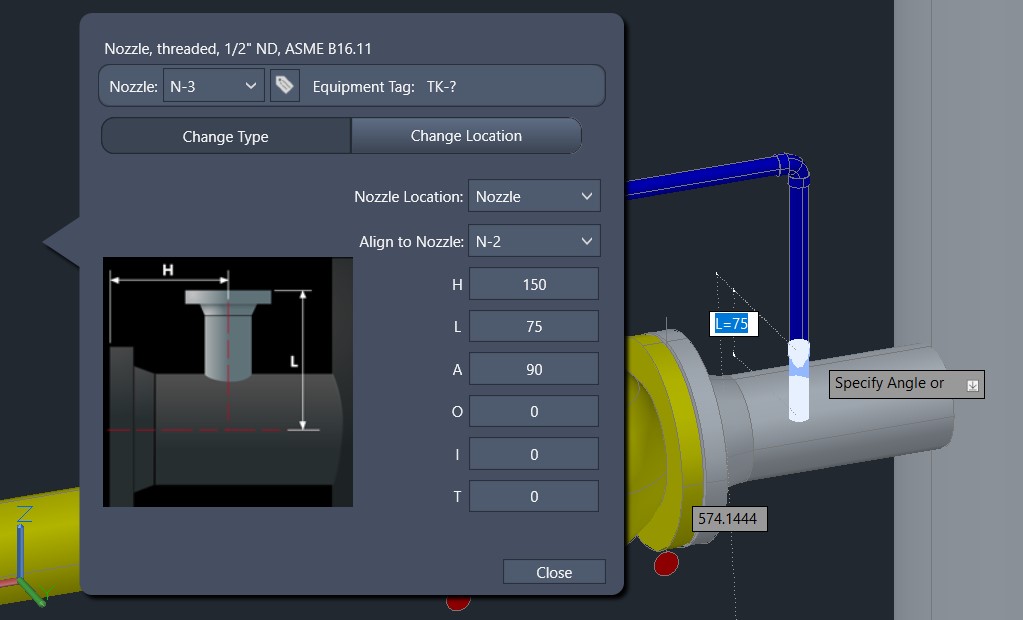Click the UCS axis icon

(23, 555)
